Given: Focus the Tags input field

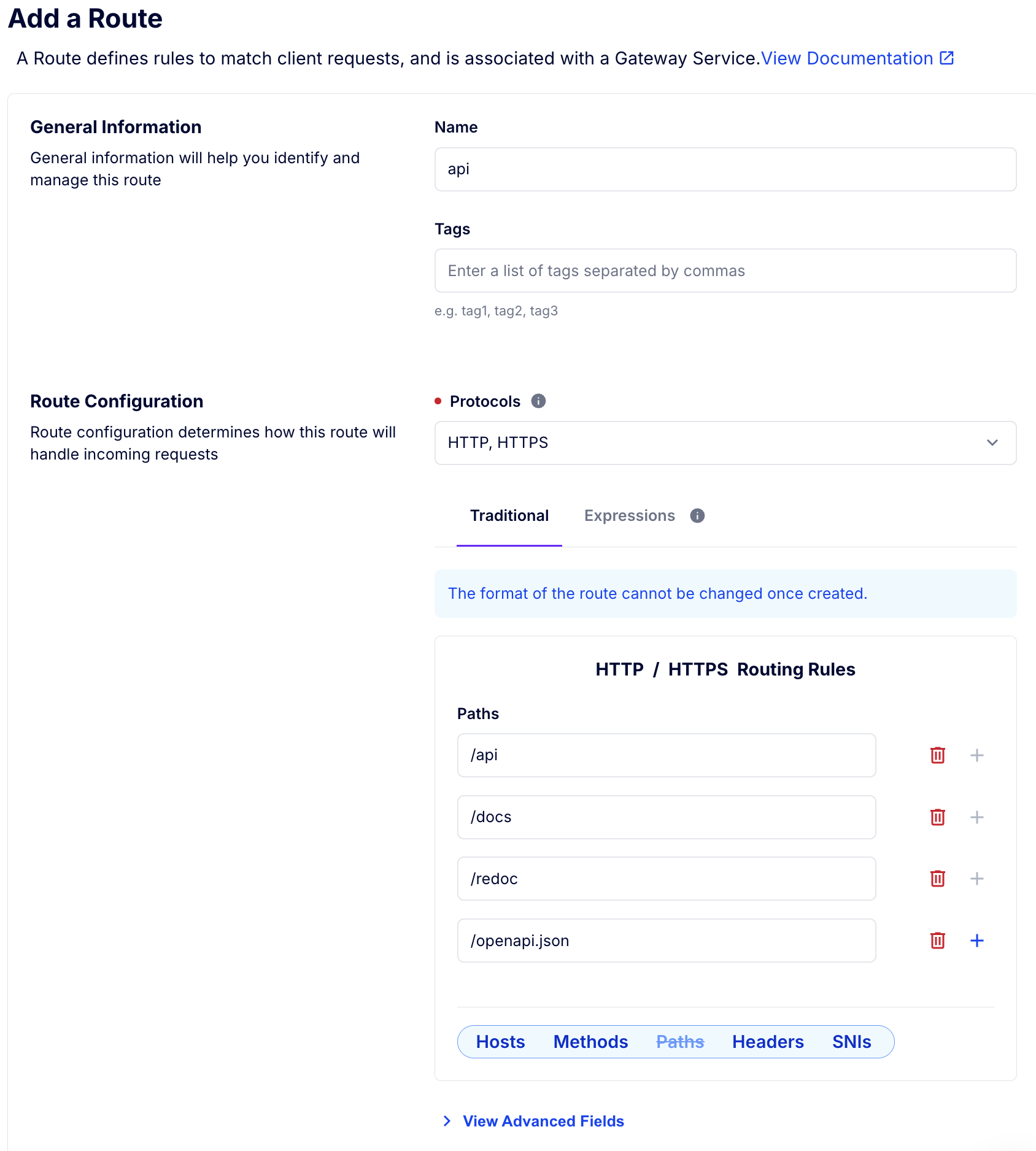Looking at the screenshot, I should click(725, 271).
